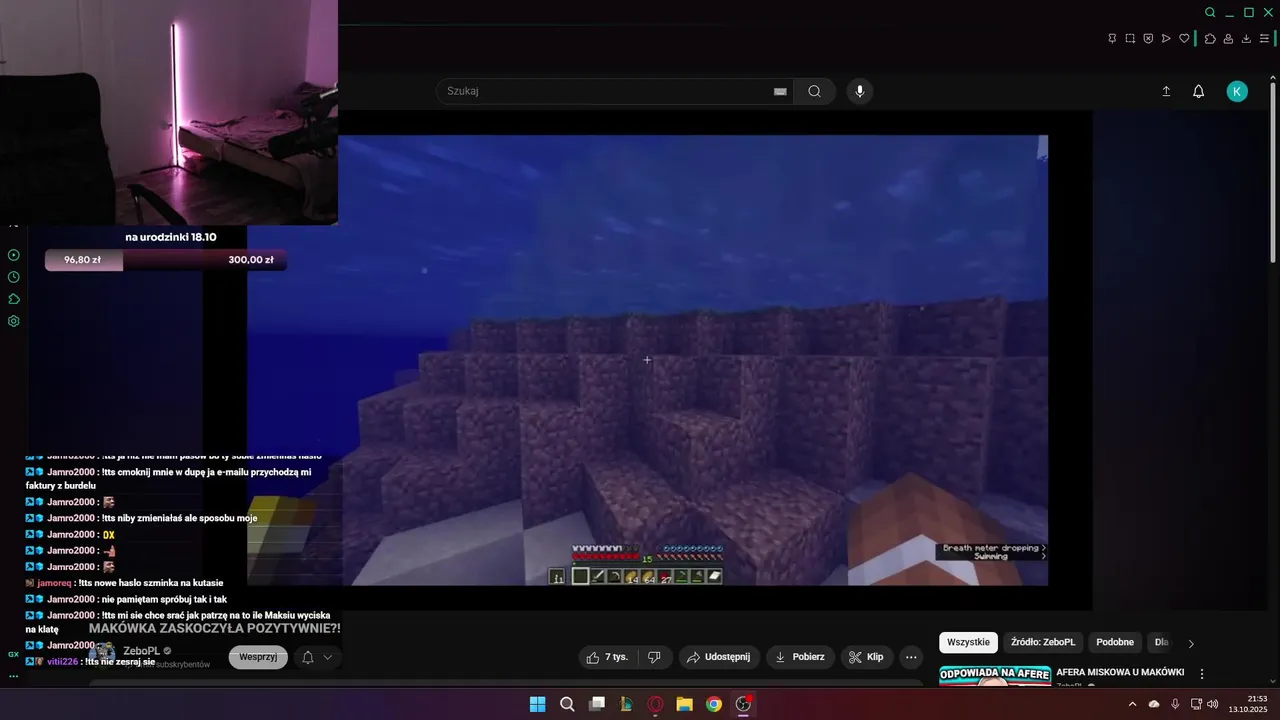Show more filter chips with right arrow
The height and width of the screenshot is (720, 1280).
pos(1190,643)
